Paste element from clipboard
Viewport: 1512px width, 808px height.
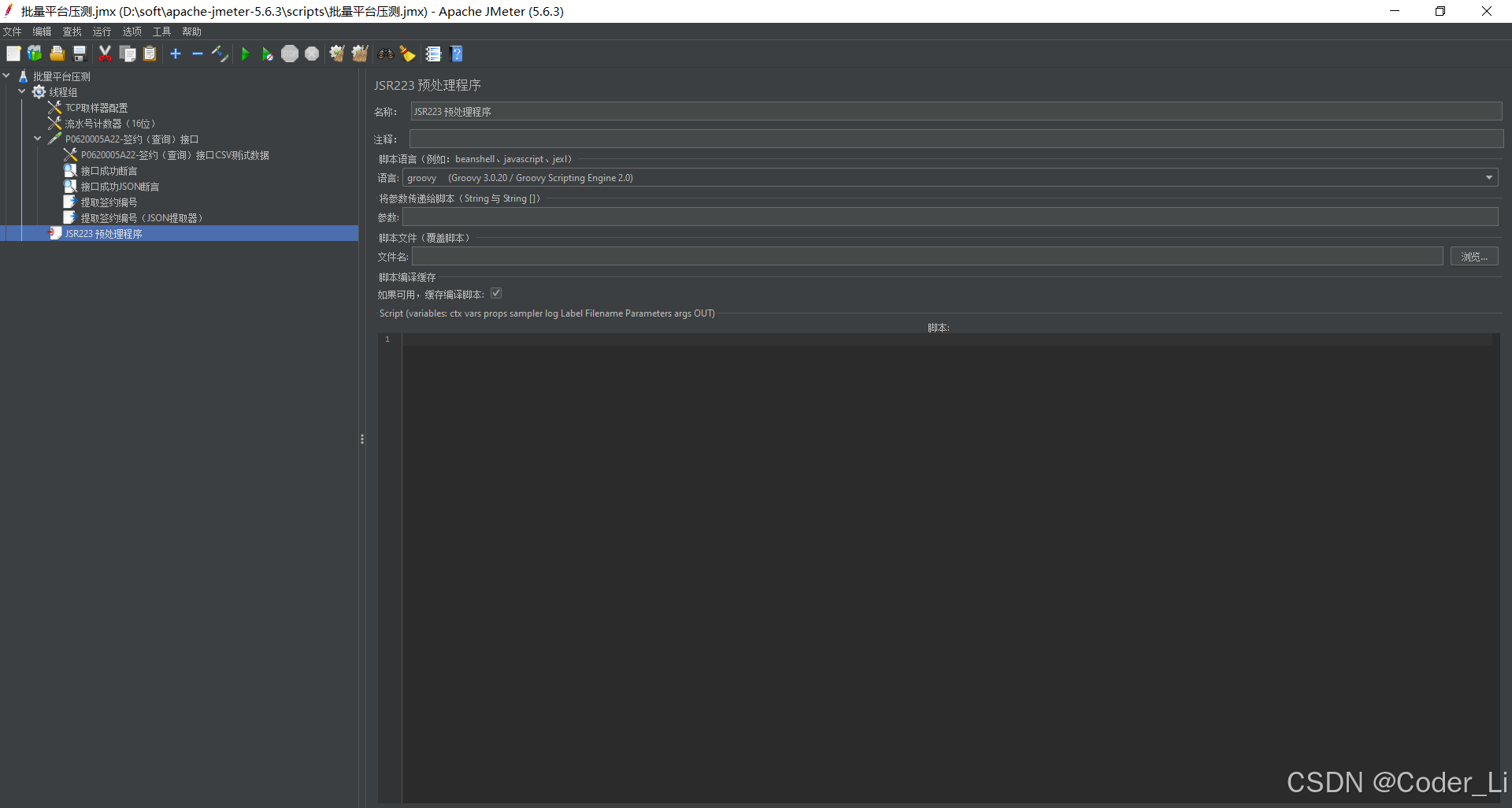[150, 54]
